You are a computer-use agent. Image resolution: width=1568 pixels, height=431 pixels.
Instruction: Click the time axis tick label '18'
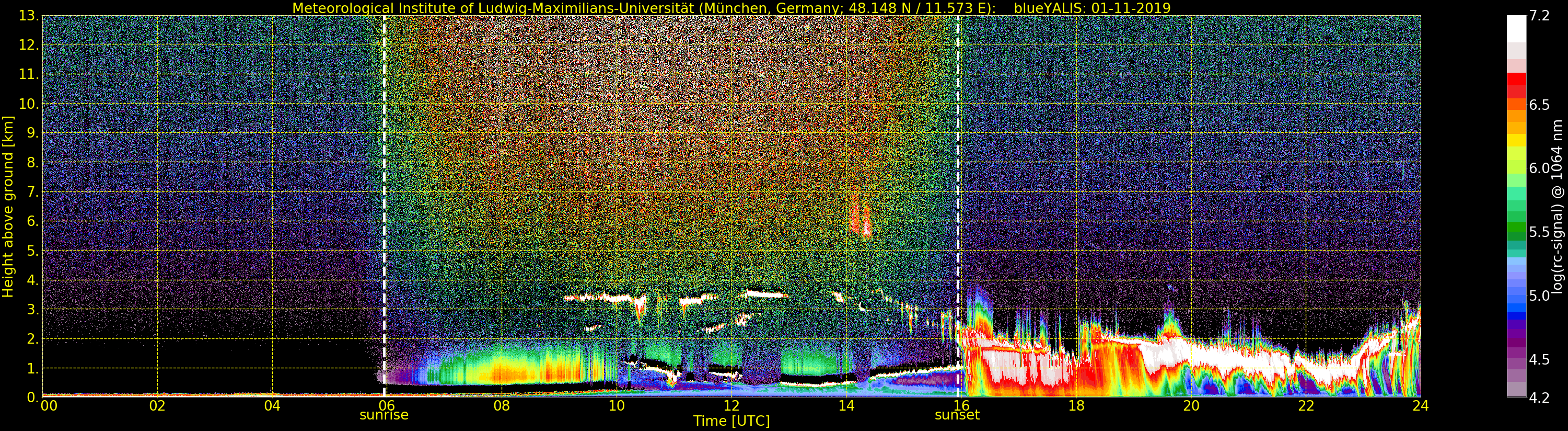1076,406
